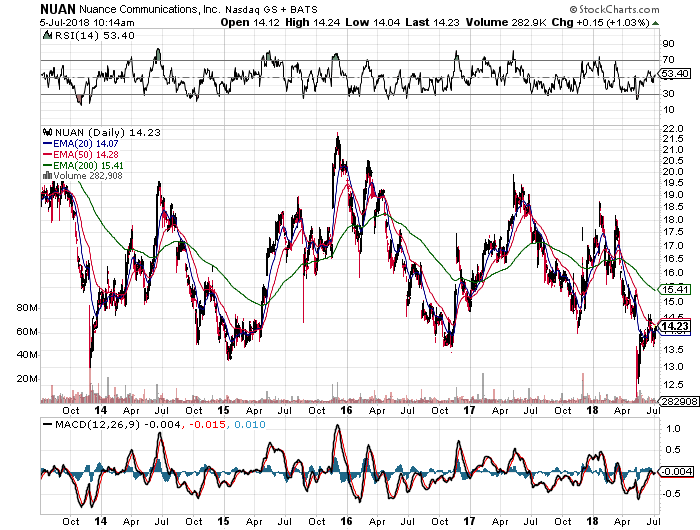Screen dimensions: 700x530
Task: Select the blue EMA(20) line swatch
Action: coord(47,144)
